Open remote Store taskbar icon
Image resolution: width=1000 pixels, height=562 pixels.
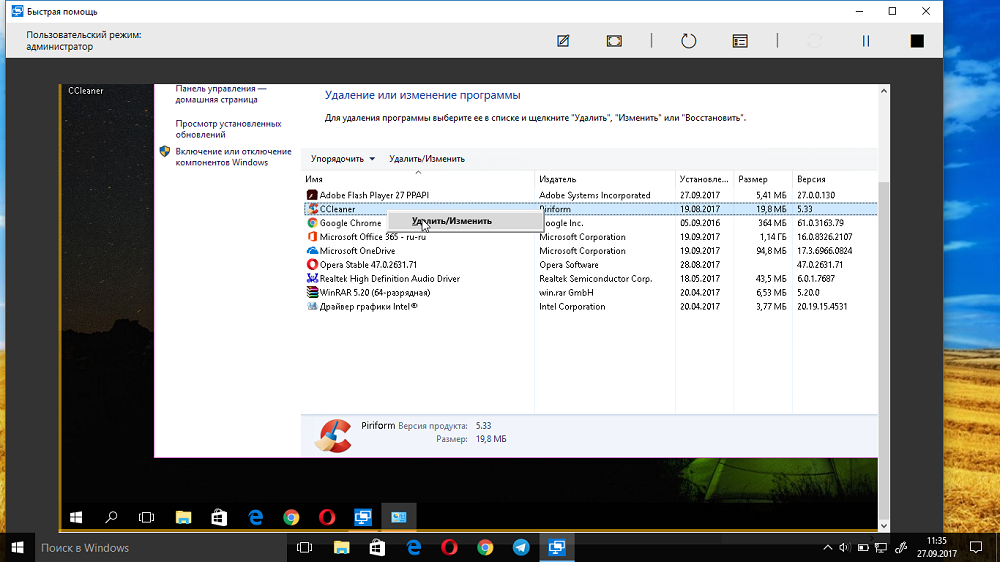(x=219, y=517)
